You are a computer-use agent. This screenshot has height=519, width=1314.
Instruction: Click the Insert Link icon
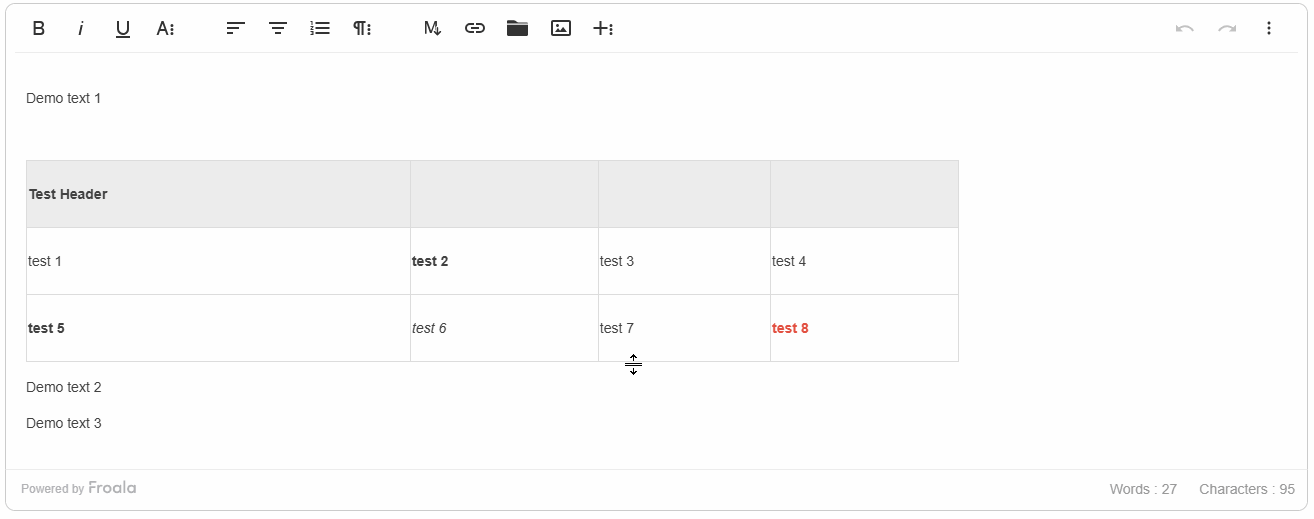(x=475, y=28)
